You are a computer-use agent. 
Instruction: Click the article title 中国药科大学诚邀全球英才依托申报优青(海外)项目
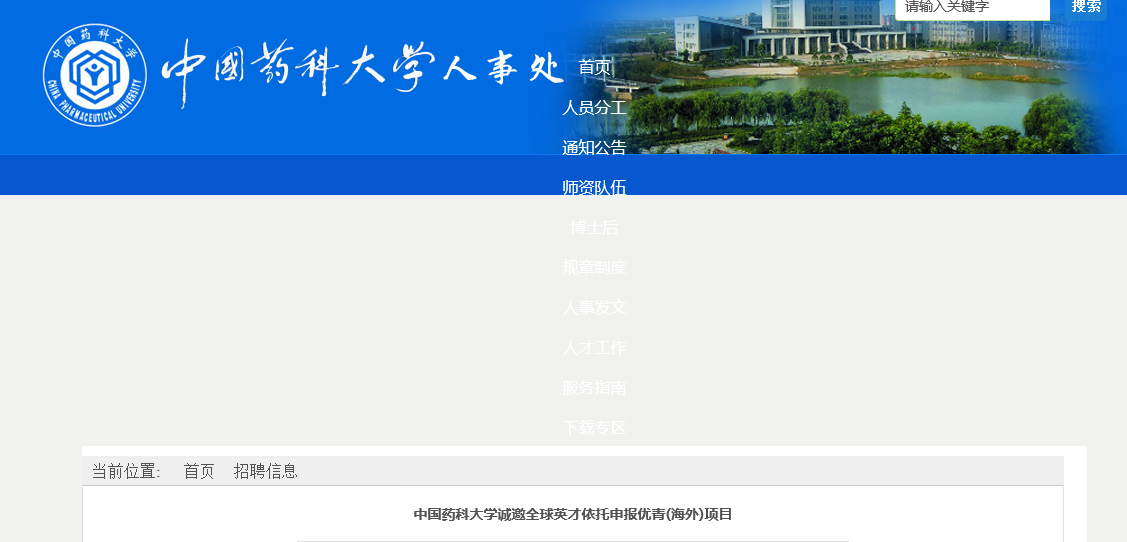point(573,515)
